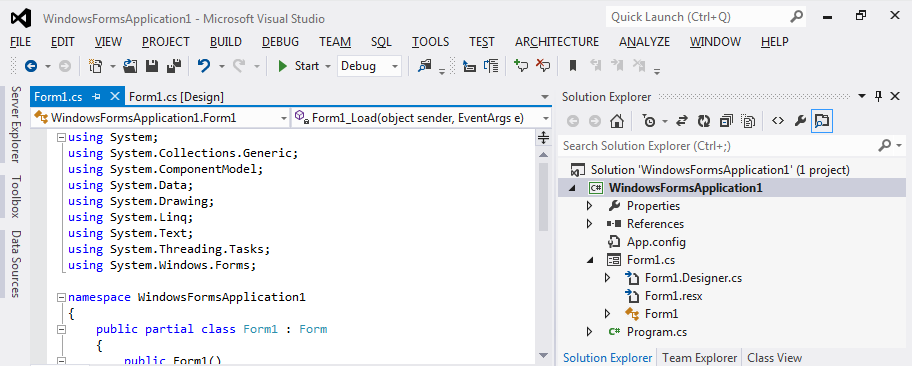Open the ARCHITECTURE menu
Screen dimensions: 912x366
(x=557, y=42)
